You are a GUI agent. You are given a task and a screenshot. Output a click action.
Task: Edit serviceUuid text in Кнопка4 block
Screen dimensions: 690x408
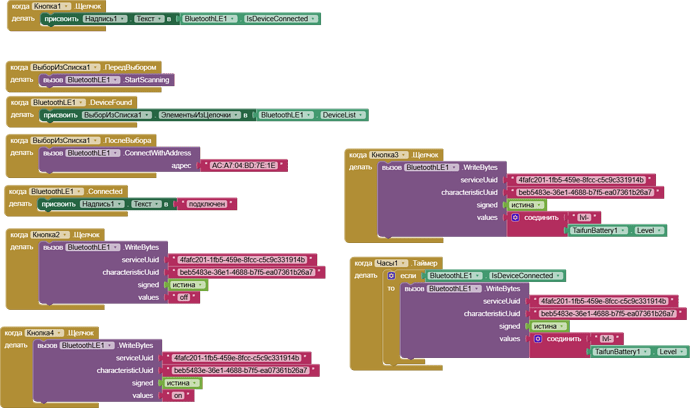point(236,358)
